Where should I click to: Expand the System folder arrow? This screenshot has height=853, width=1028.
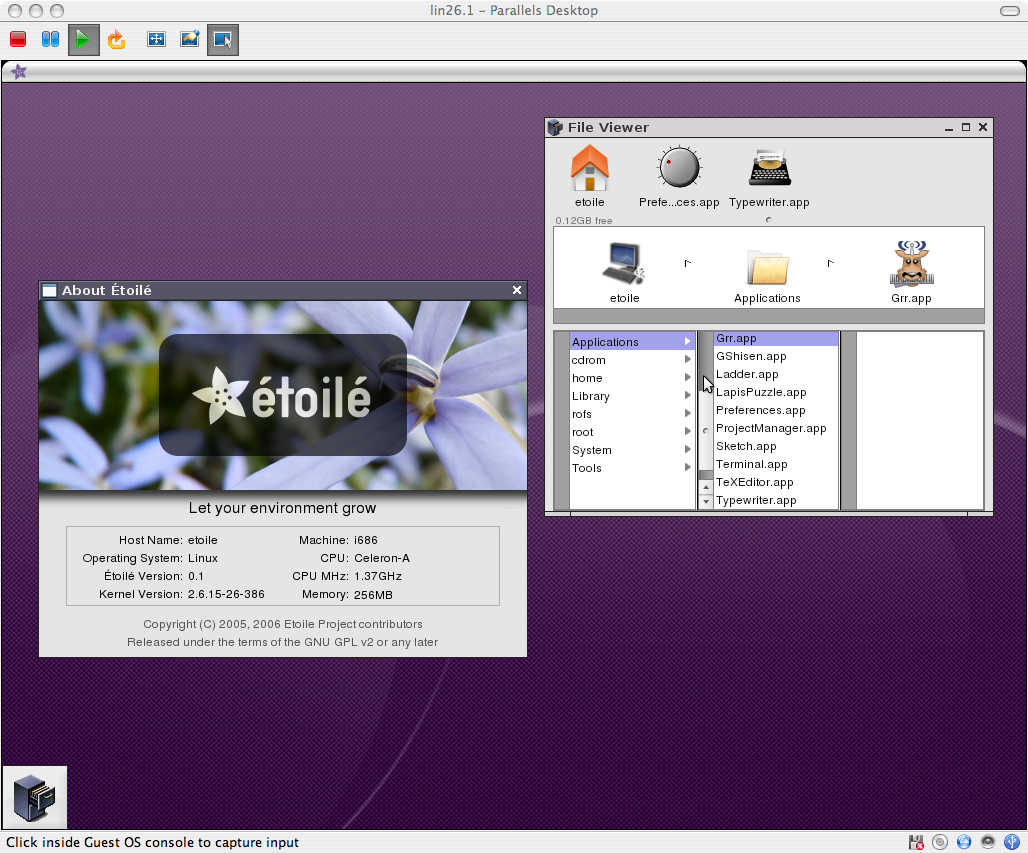click(x=687, y=450)
